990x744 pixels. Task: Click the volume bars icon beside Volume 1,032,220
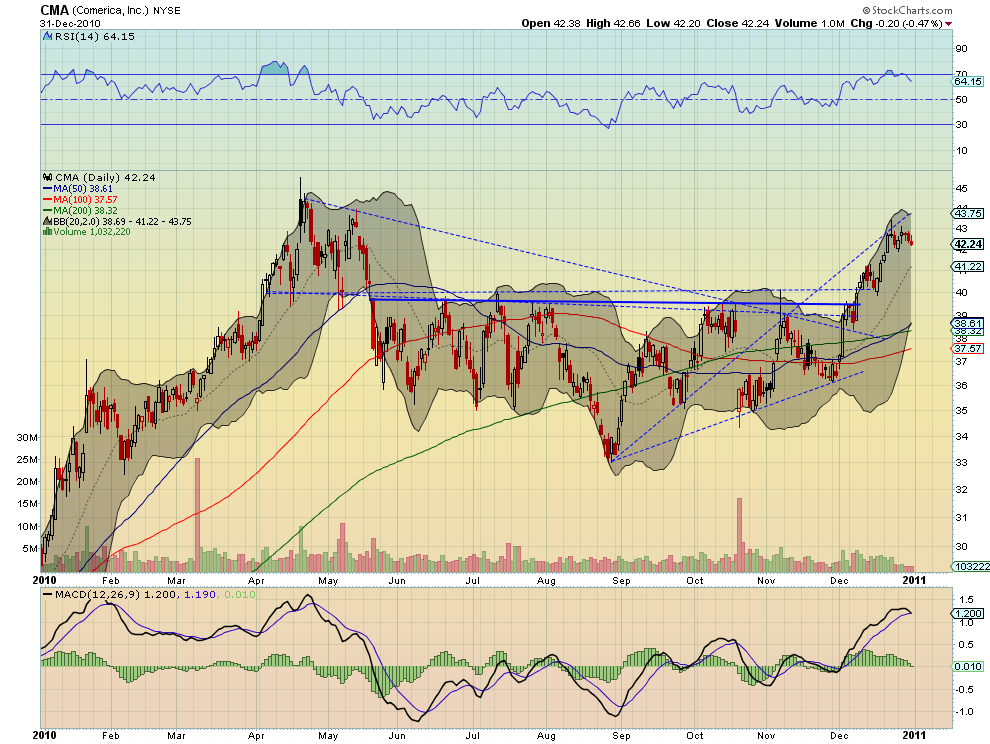pos(47,232)
